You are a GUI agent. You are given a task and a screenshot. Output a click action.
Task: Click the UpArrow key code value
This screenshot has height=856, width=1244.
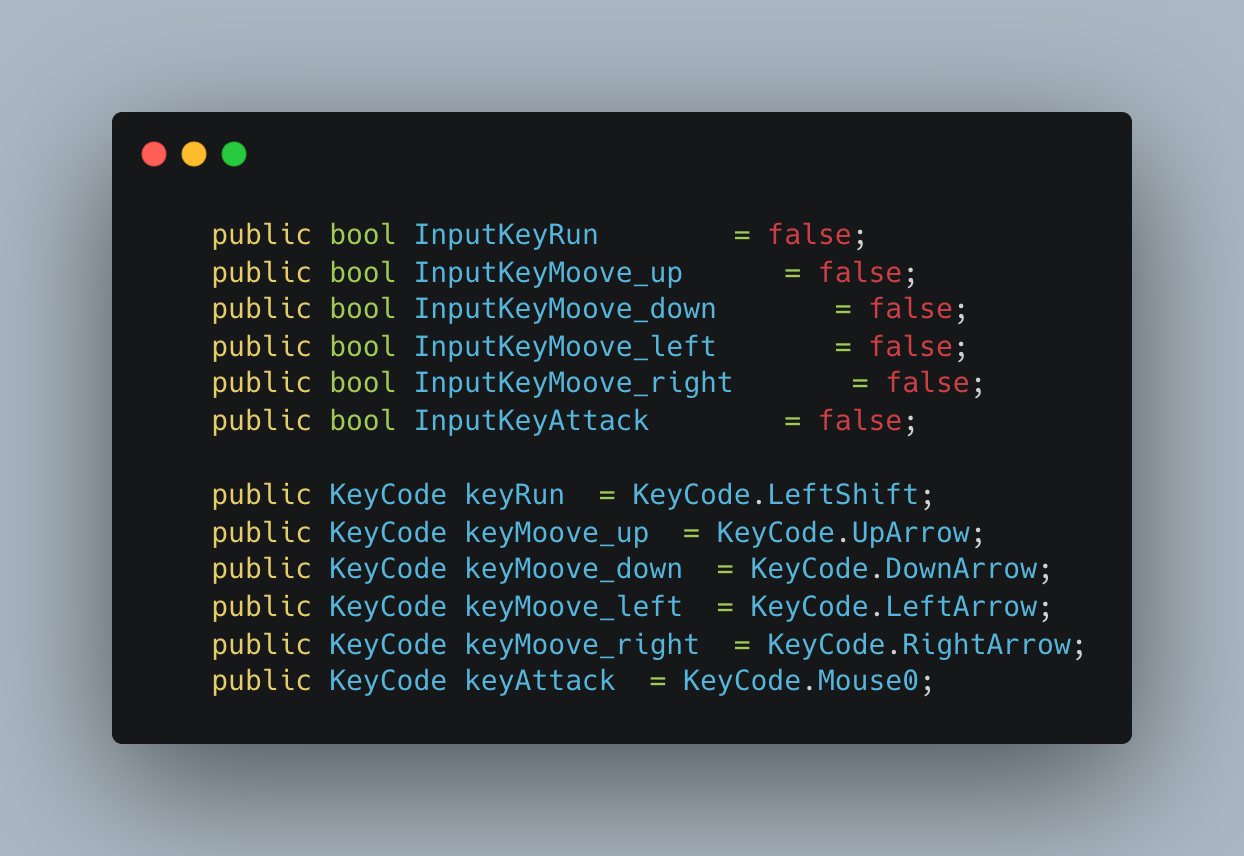[910, 532]
